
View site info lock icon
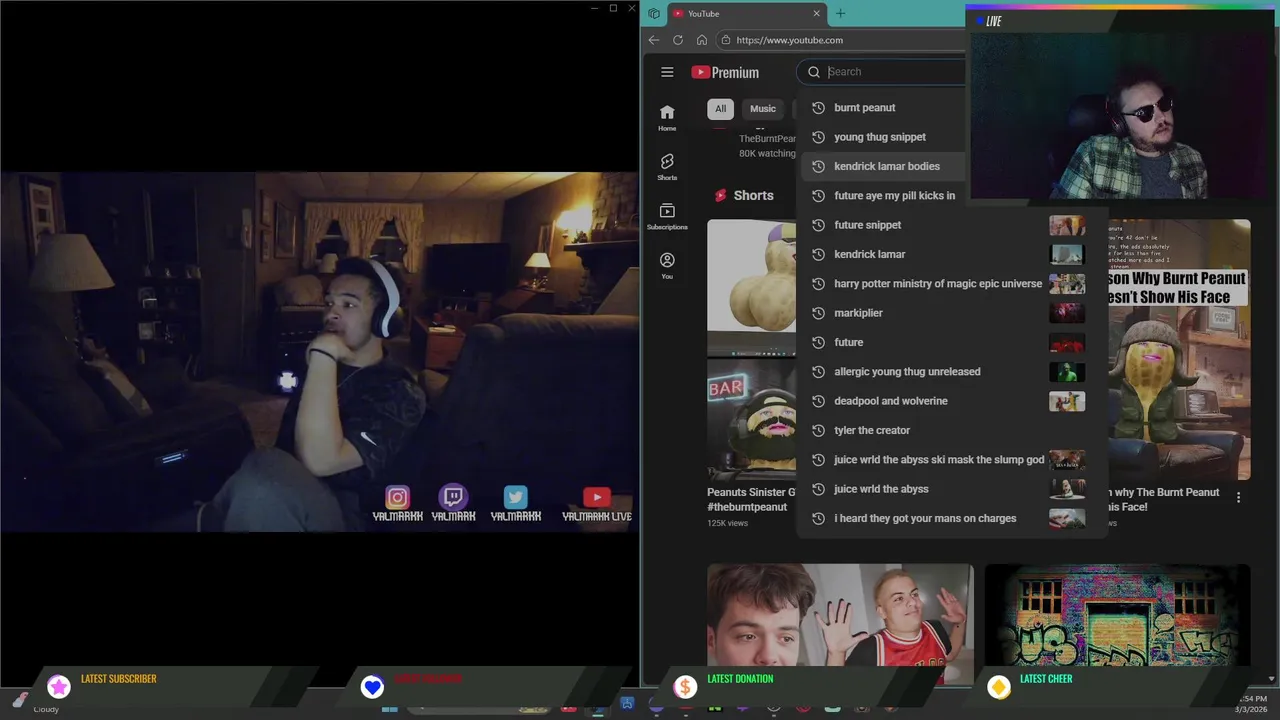[x=726, y=40]
